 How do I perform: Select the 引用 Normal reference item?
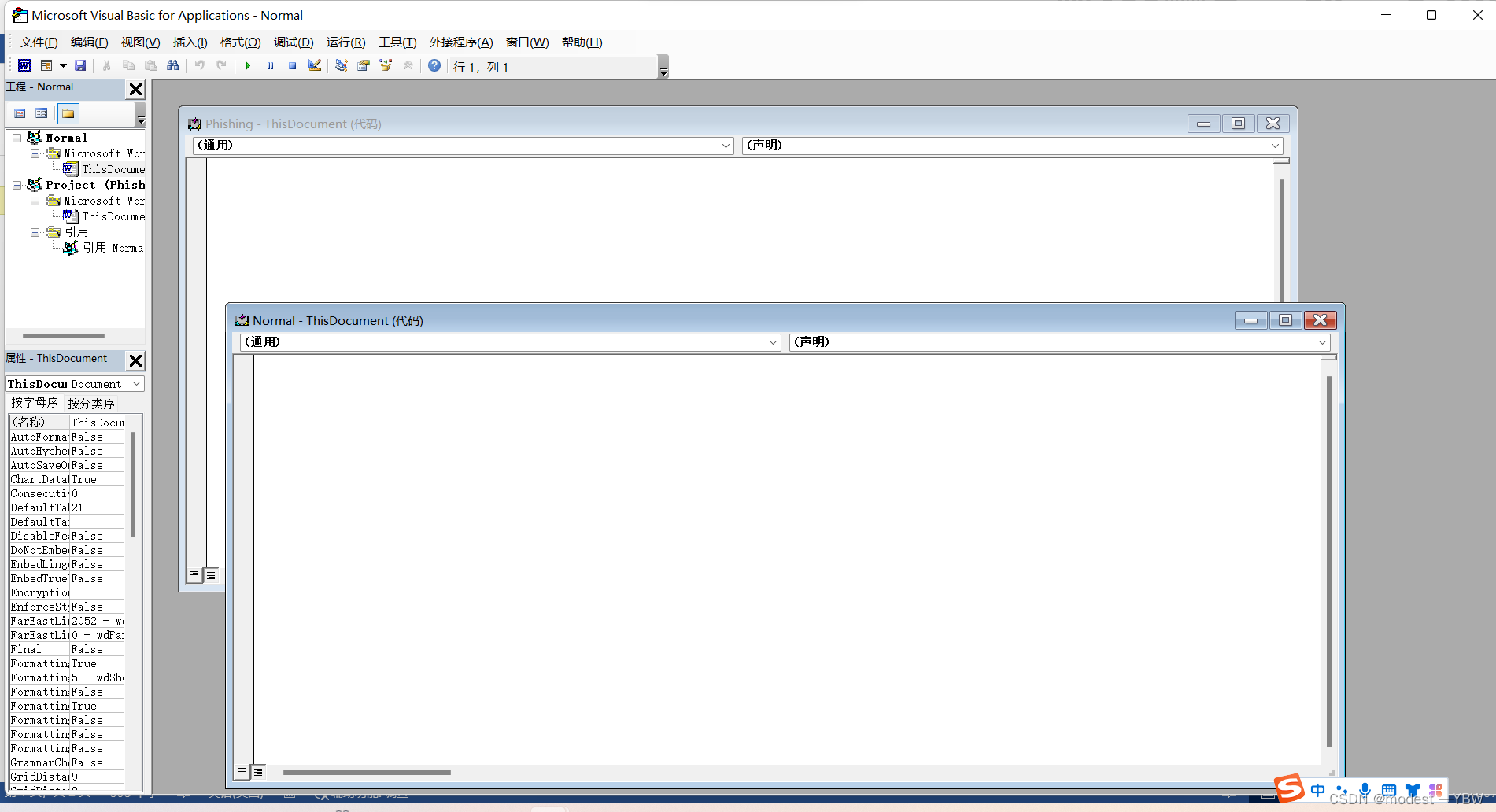104,248
